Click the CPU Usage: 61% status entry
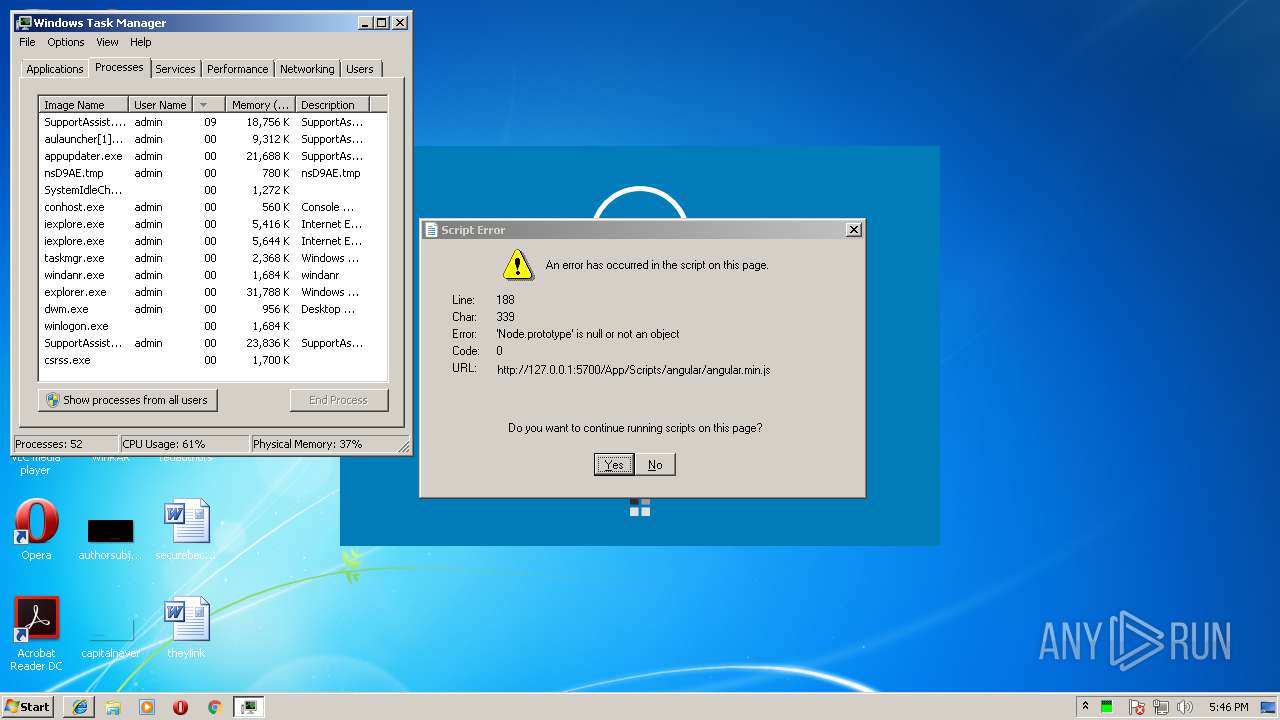The width and height of the screenshot is (1280, 720). [x=184, y=444]
